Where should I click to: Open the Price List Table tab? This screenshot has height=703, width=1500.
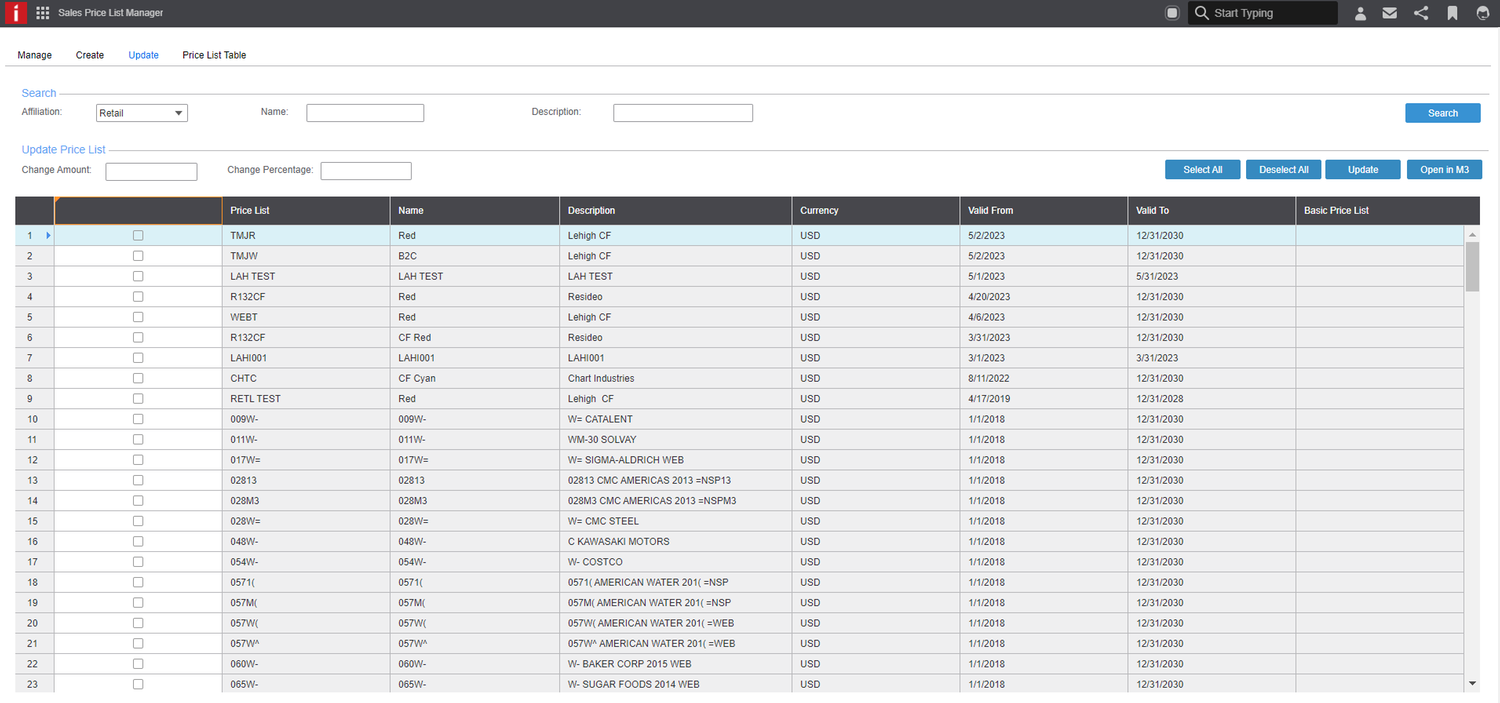pos(214,55)
